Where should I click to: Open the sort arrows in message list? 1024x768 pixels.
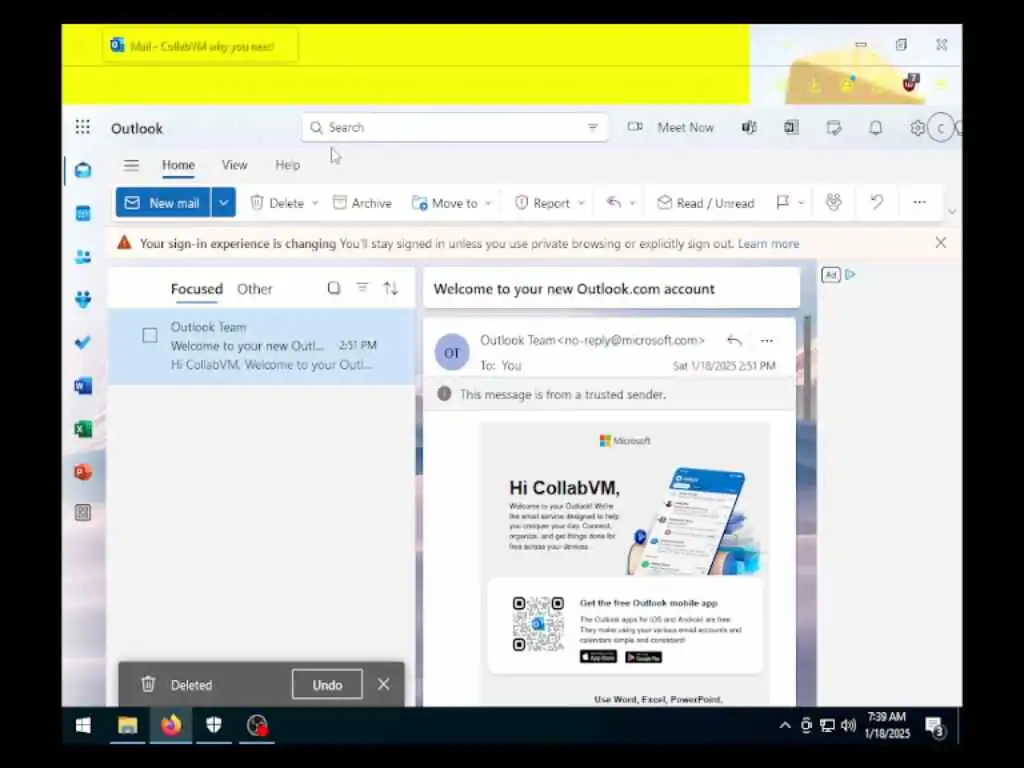click(391, 288)
